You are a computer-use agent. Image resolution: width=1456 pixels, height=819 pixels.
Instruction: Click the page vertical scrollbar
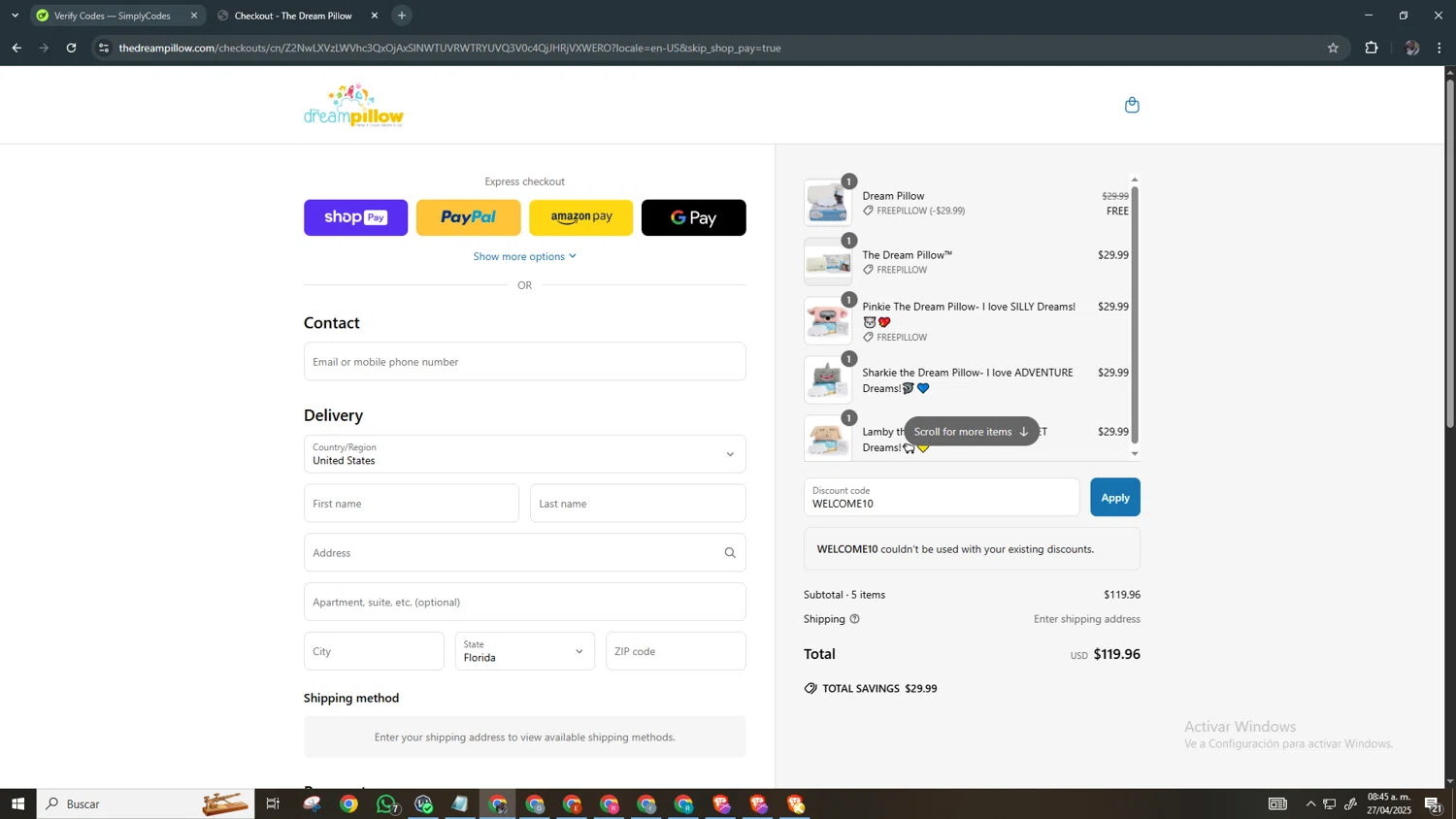click(1450, 252)
